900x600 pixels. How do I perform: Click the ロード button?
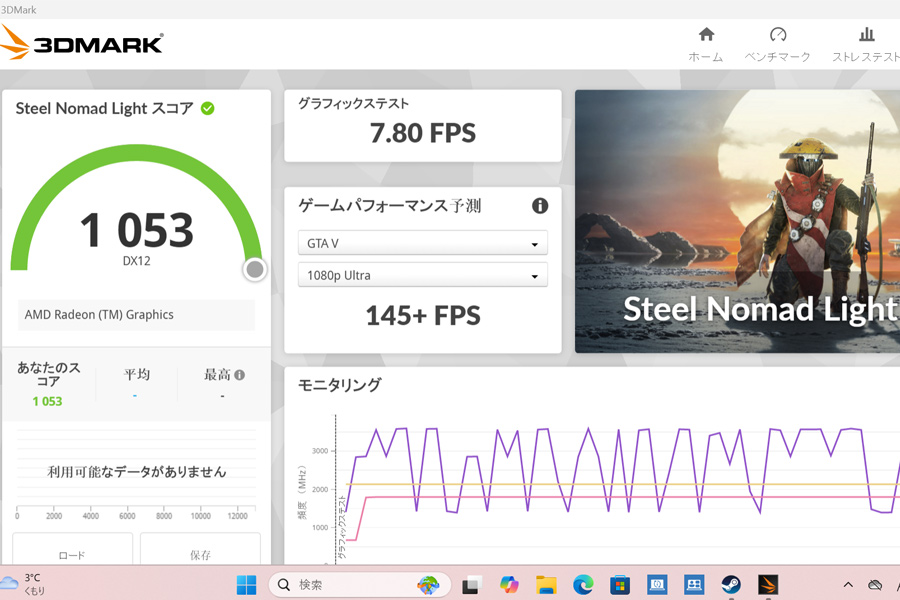[x=72, y=550]
